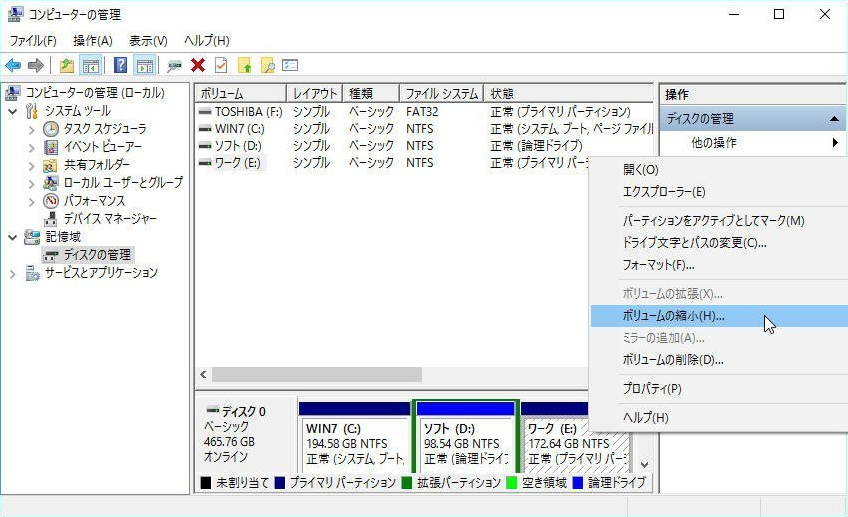The width and height of the screenshot is (848, 517).
Task: Select the ワーク (E:) volume row
Action: tap(392, 163)
